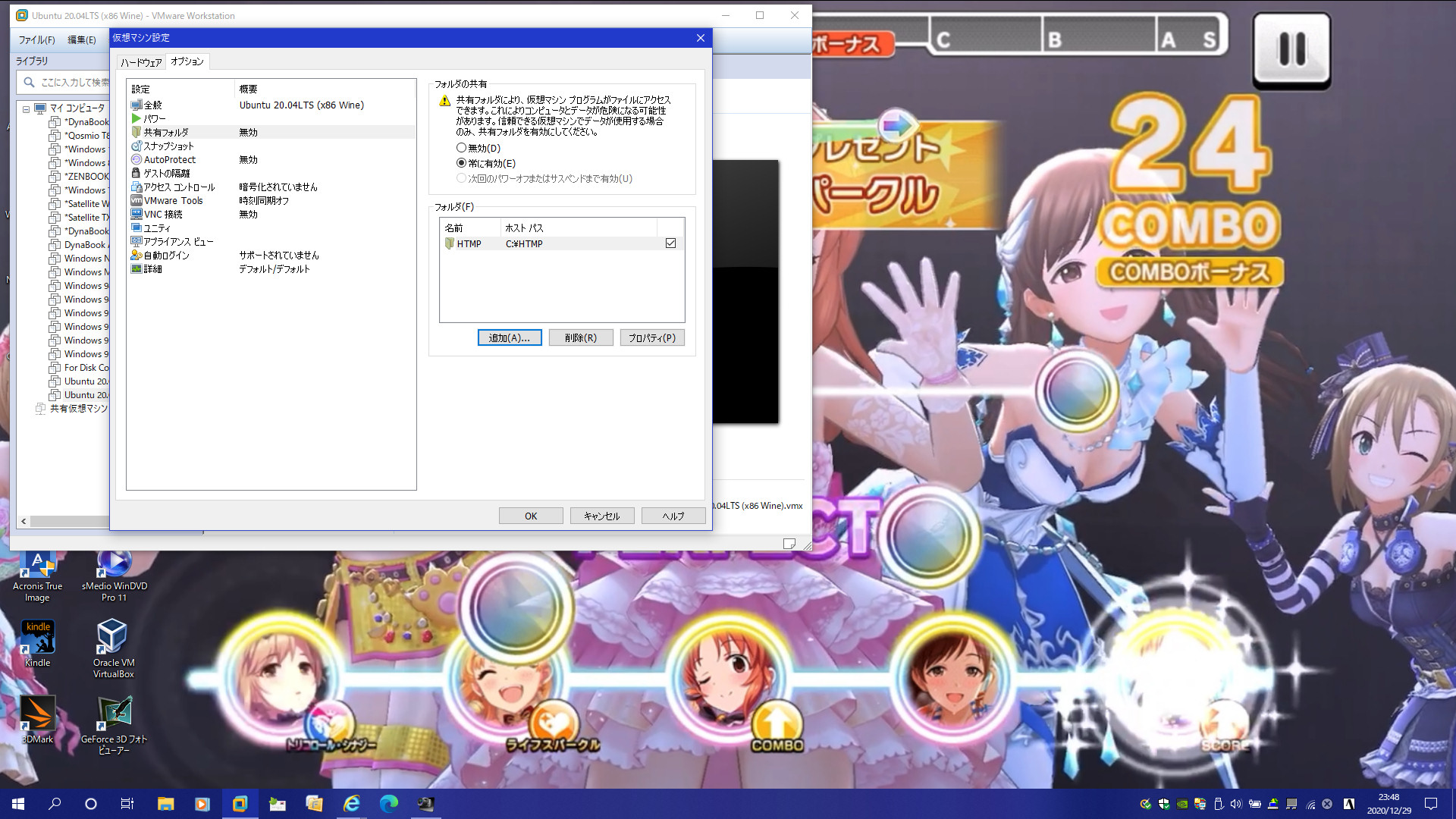
Task: Open the ファイル(F) menu
Action: pyautogui.click(x=36, y=39)
